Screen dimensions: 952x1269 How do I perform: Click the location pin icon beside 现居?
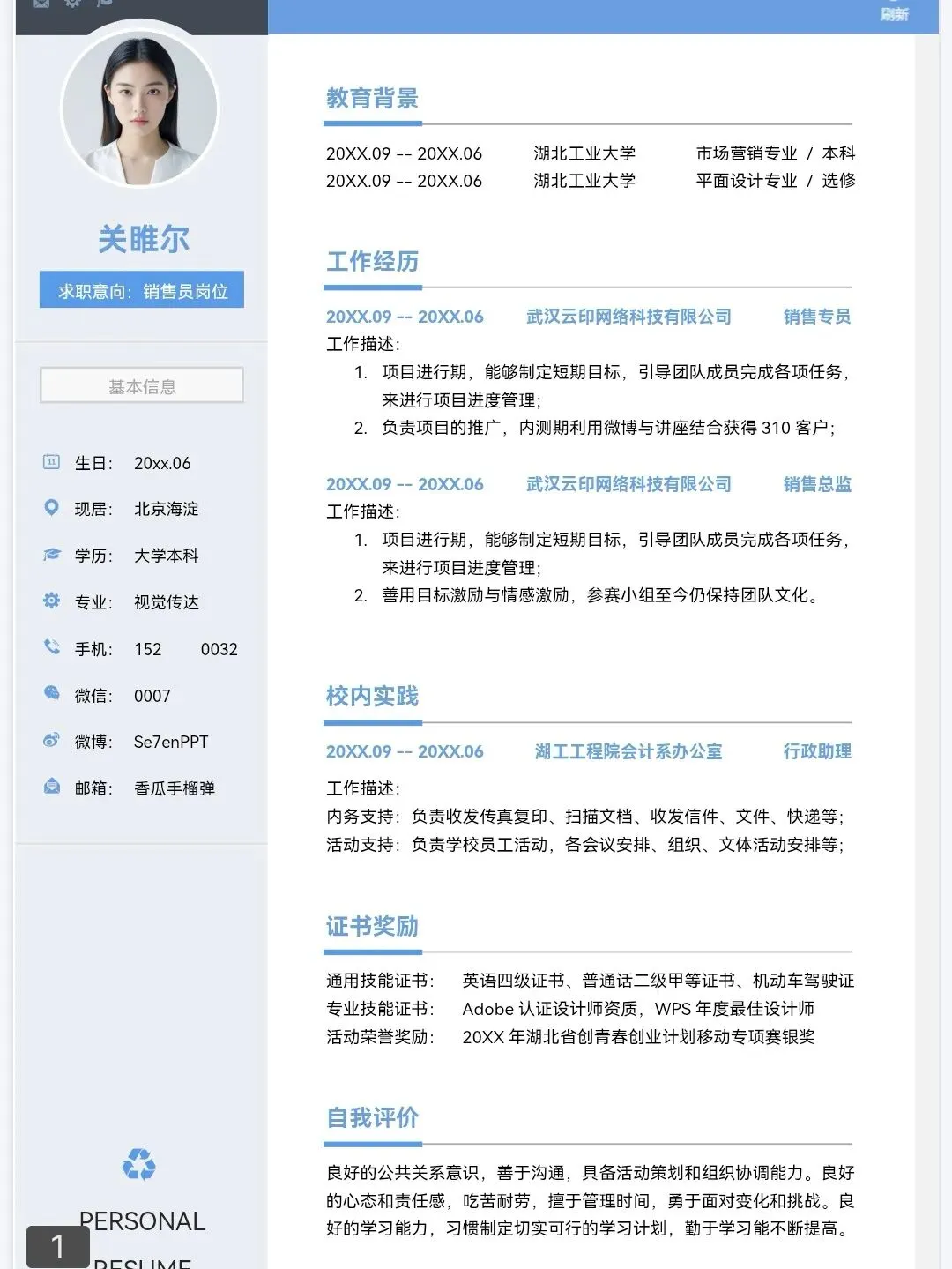pos(51,508)
